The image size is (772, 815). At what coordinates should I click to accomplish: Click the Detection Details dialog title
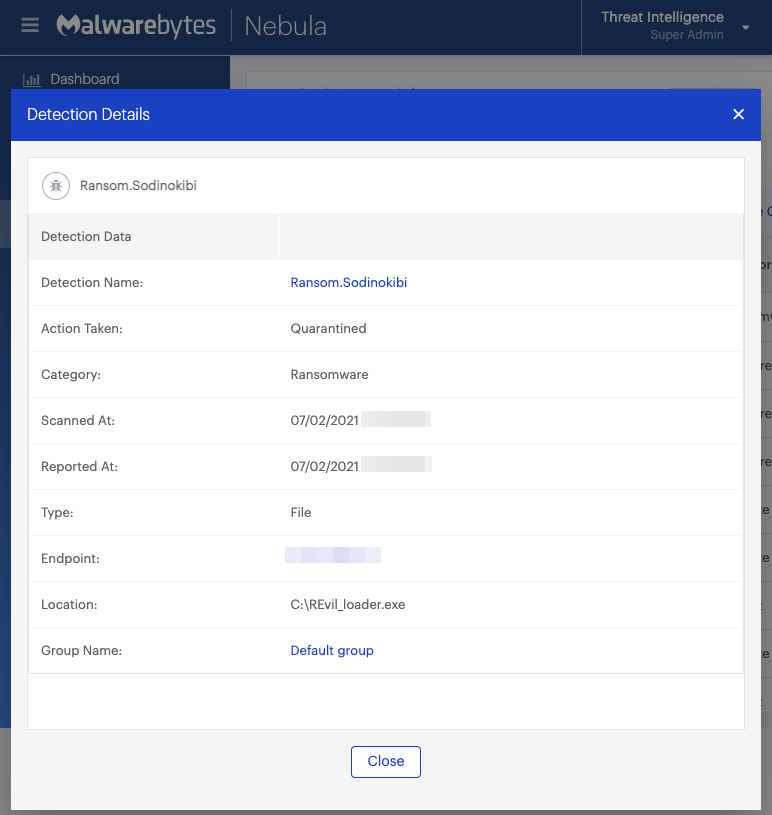tap(88, 114)
